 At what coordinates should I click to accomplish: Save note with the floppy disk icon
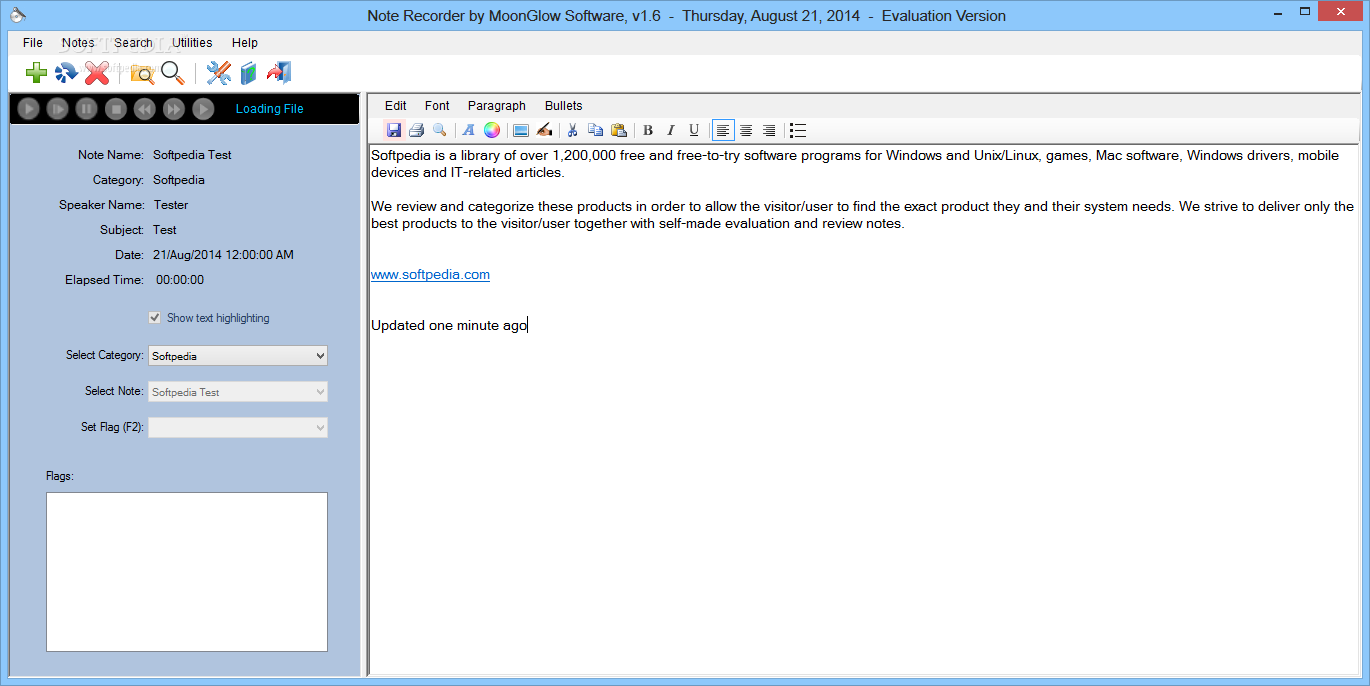[x=394, y=130]
